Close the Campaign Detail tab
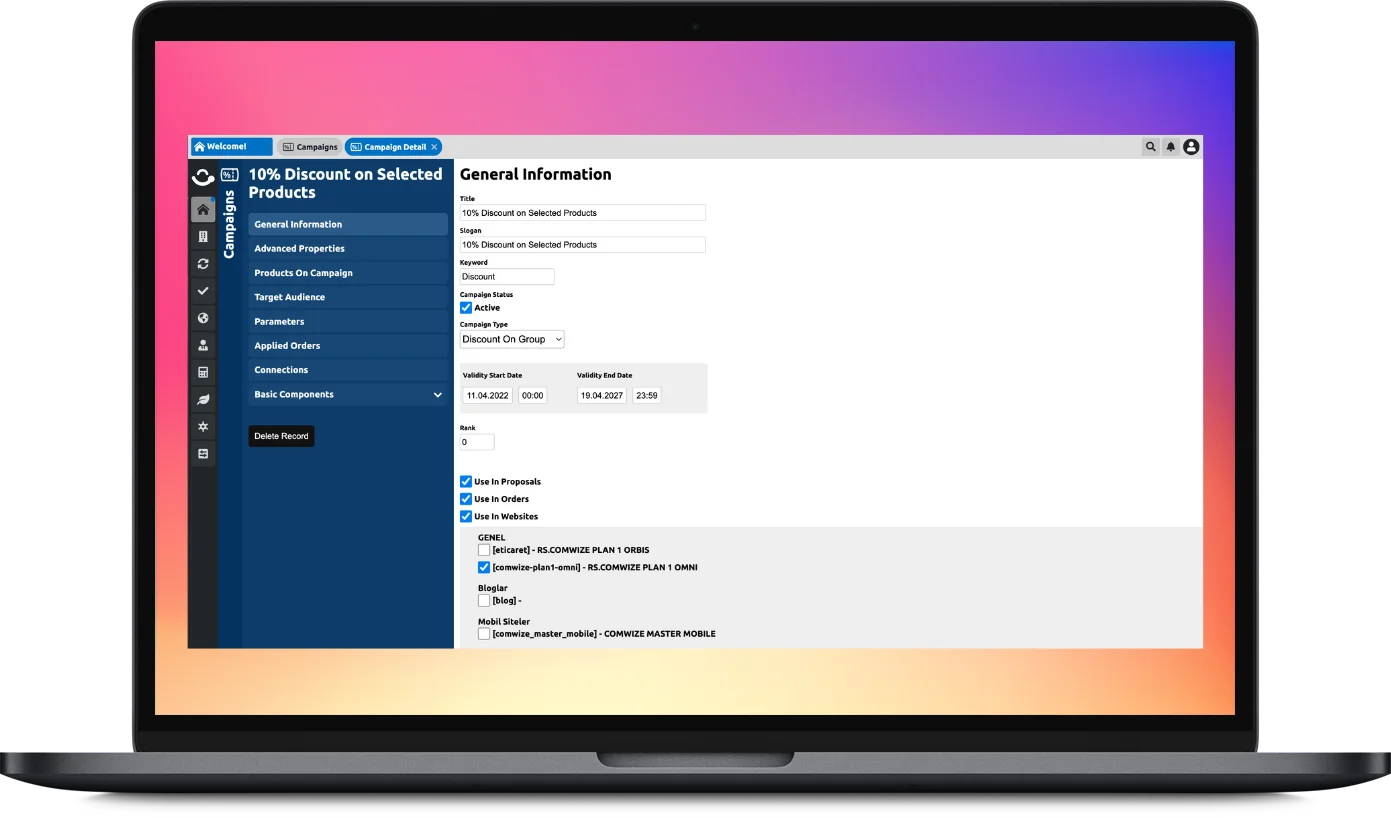 click(434, 147)
